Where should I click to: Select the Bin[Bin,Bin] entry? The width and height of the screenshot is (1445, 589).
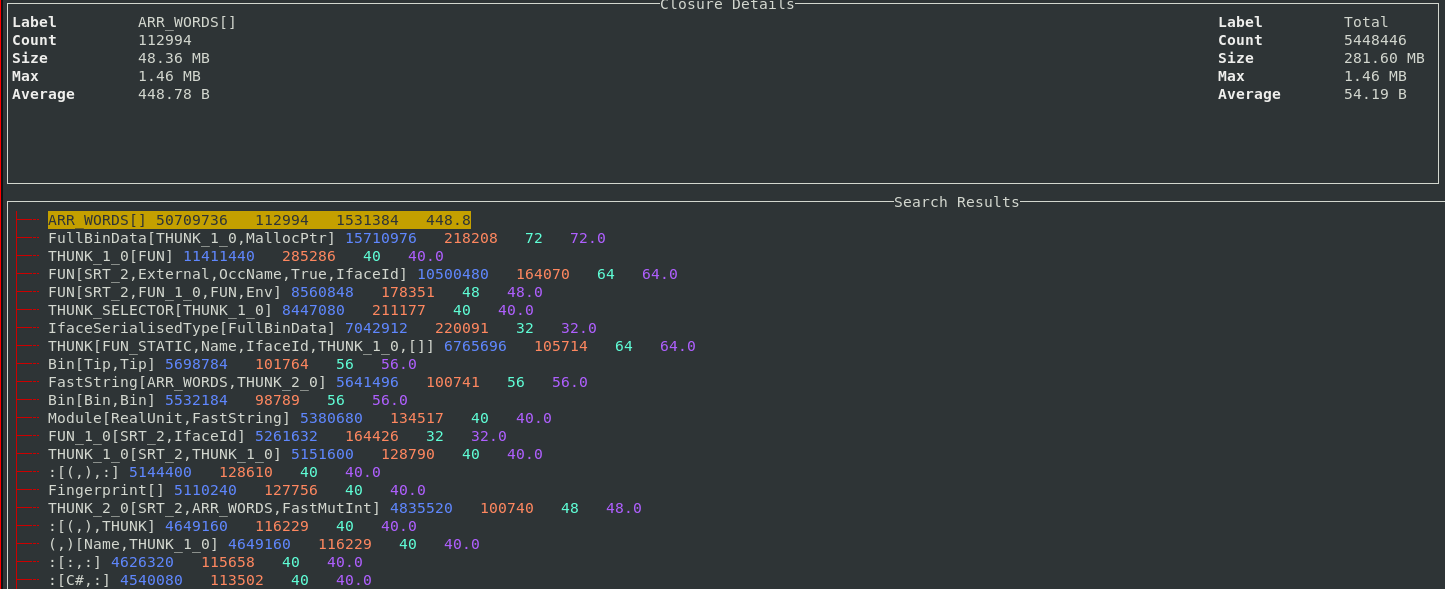click(x=101, y=400)
